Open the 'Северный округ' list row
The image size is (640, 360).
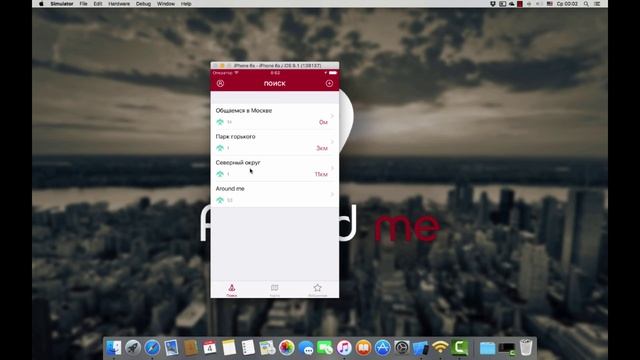point(275,169)
